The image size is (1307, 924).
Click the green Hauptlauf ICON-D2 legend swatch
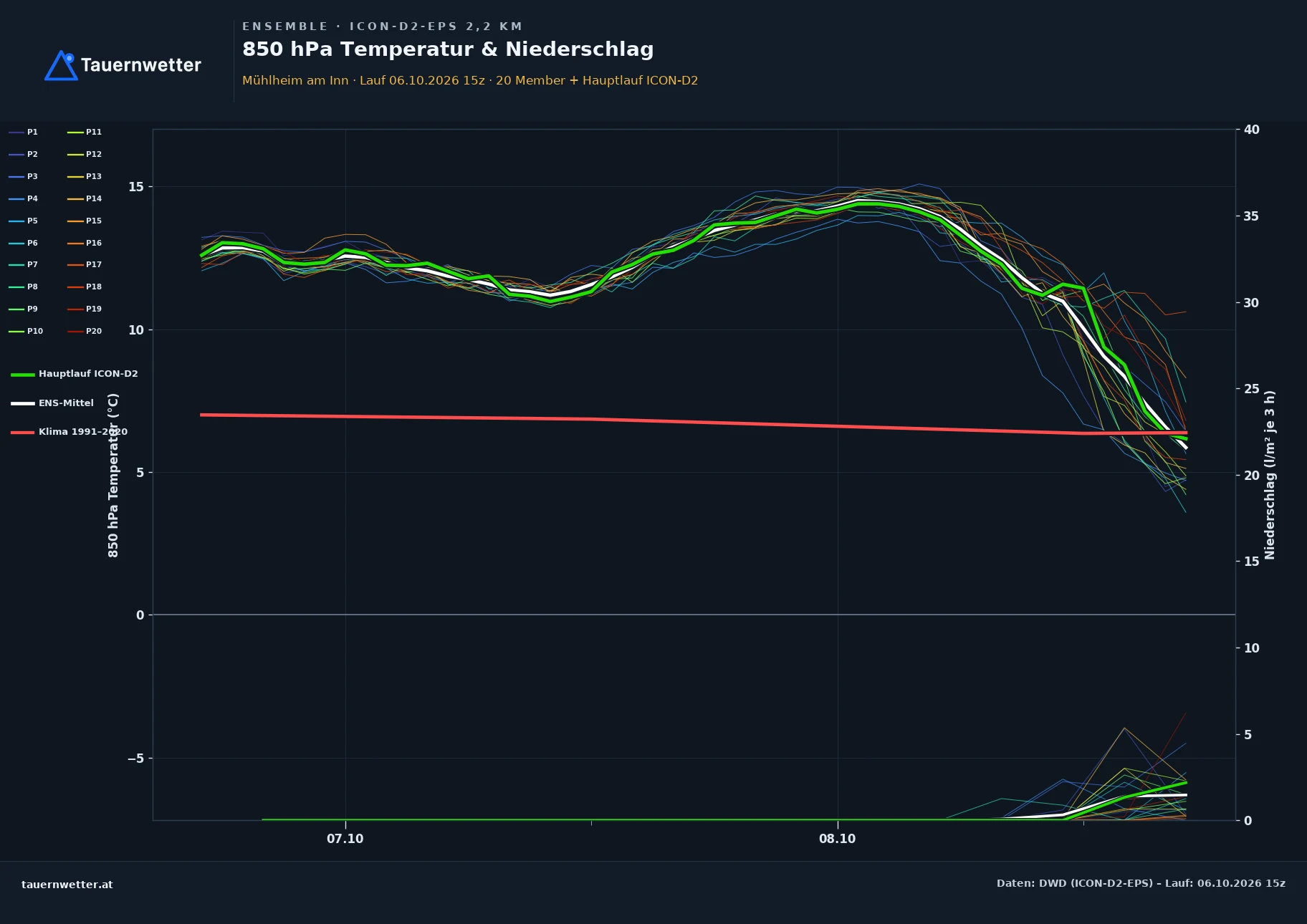tap(23, 374)
